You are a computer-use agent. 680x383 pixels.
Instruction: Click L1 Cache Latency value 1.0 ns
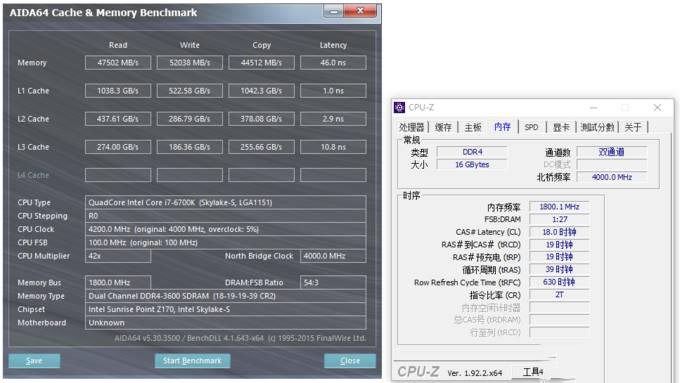pyautogui.click(x=333, y=91)
